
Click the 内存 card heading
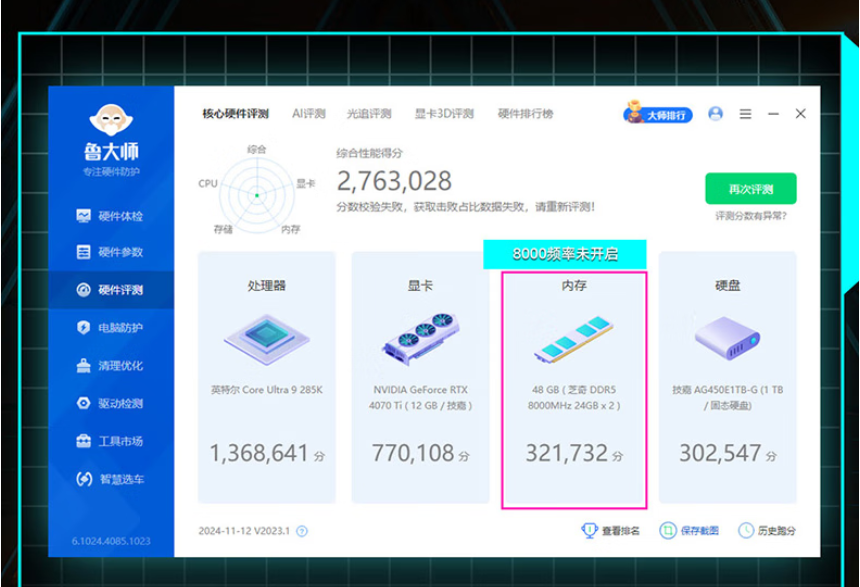(574, 285)
